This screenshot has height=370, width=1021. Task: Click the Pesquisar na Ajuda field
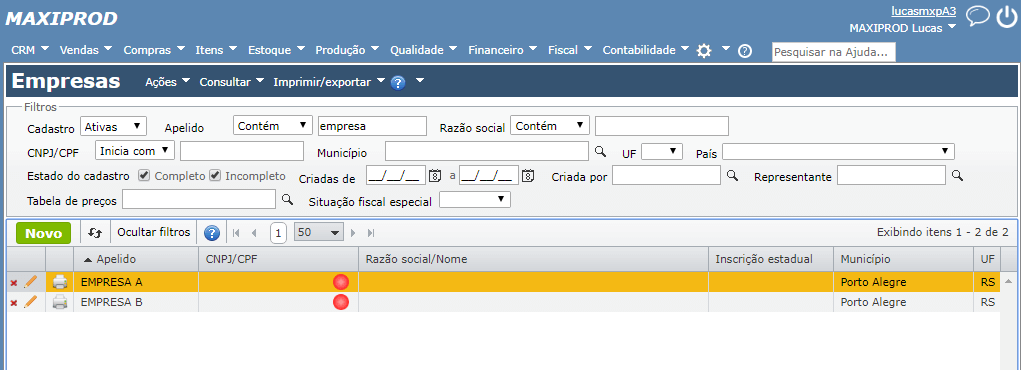pos(833,52)
